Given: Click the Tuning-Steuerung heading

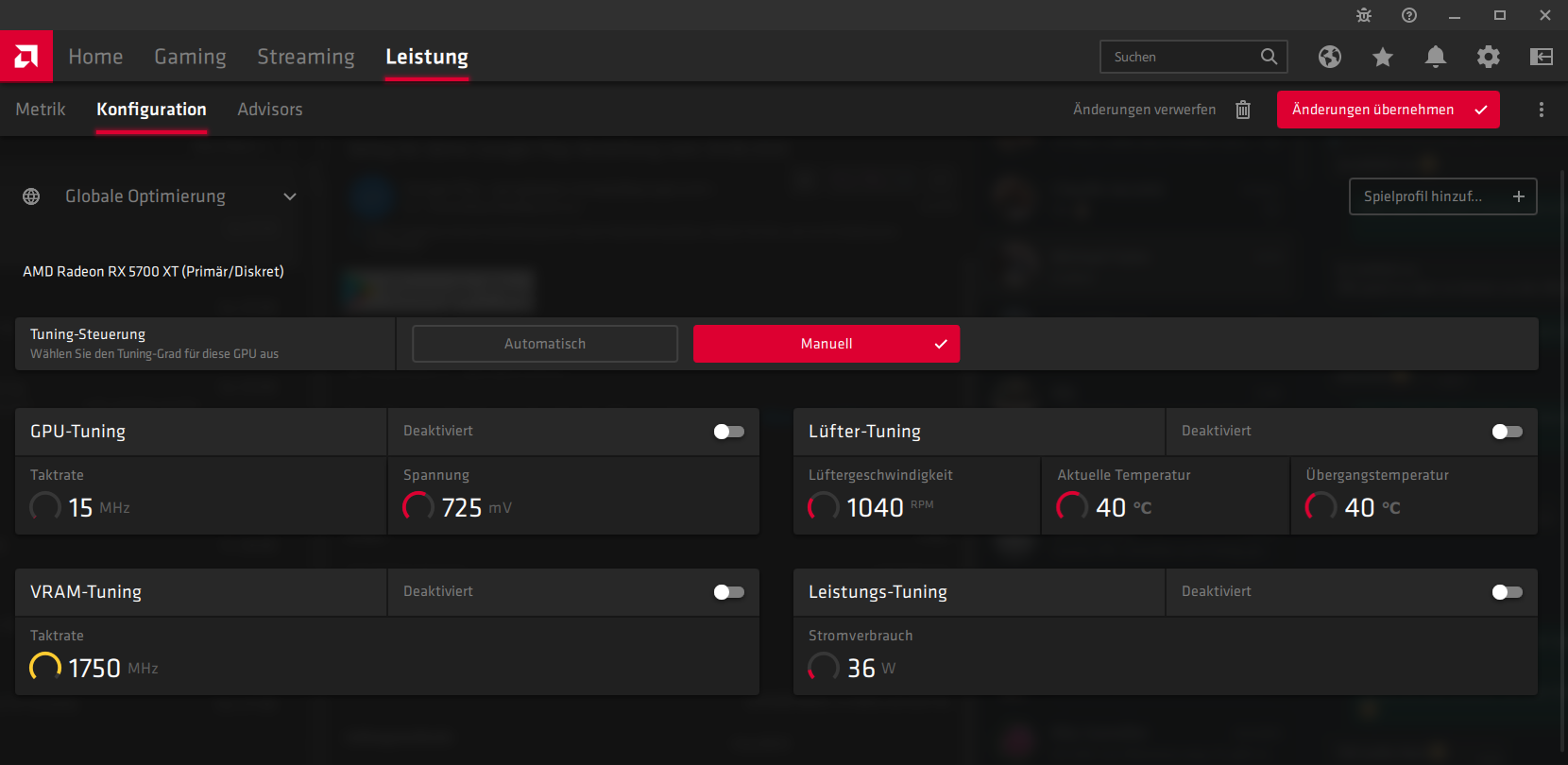Looking at the screenshot, I should tap(88, 334).
